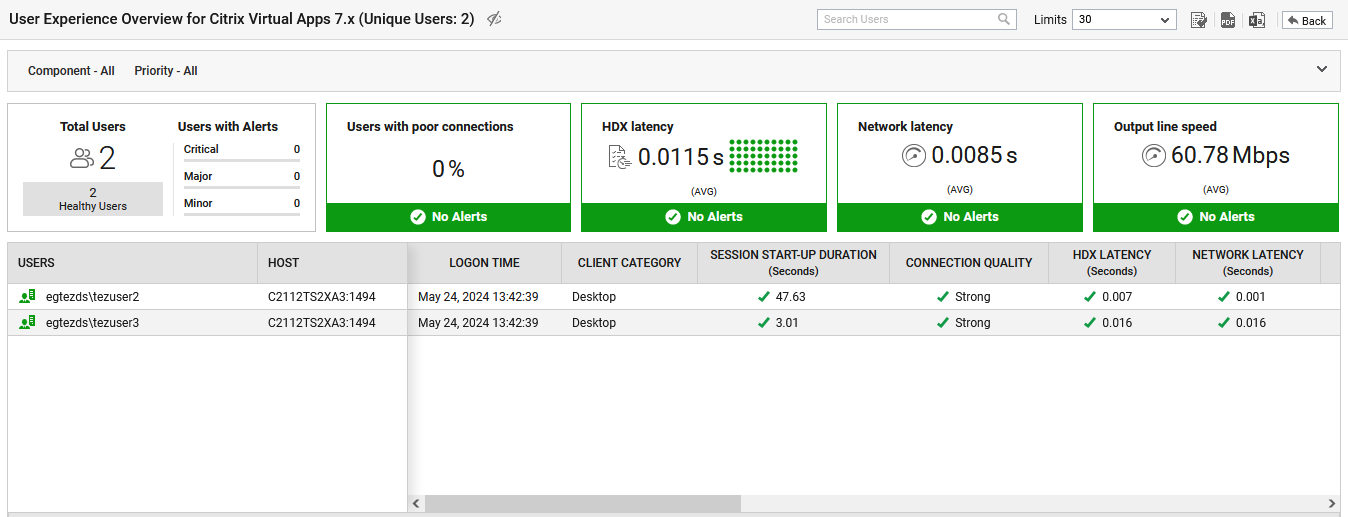
Task: Open the report settings icon next to Limits
Action: pos(1198,20)
